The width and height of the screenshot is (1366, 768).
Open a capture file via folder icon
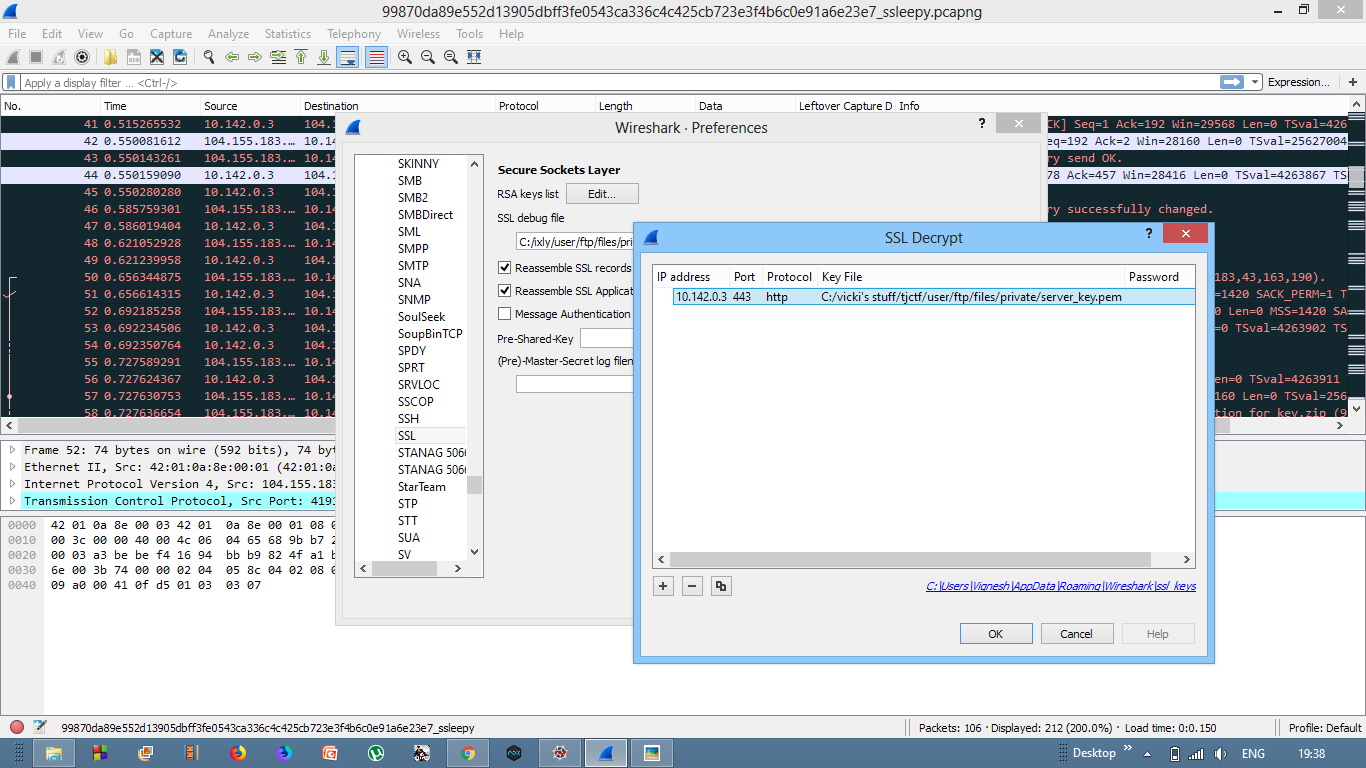coord(111,57)
